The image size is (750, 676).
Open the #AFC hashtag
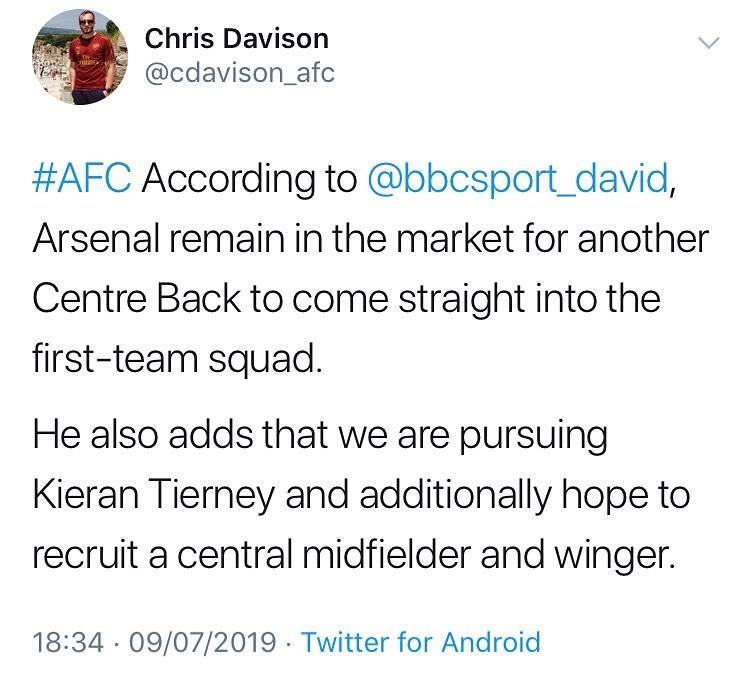(x=90, y=180)
